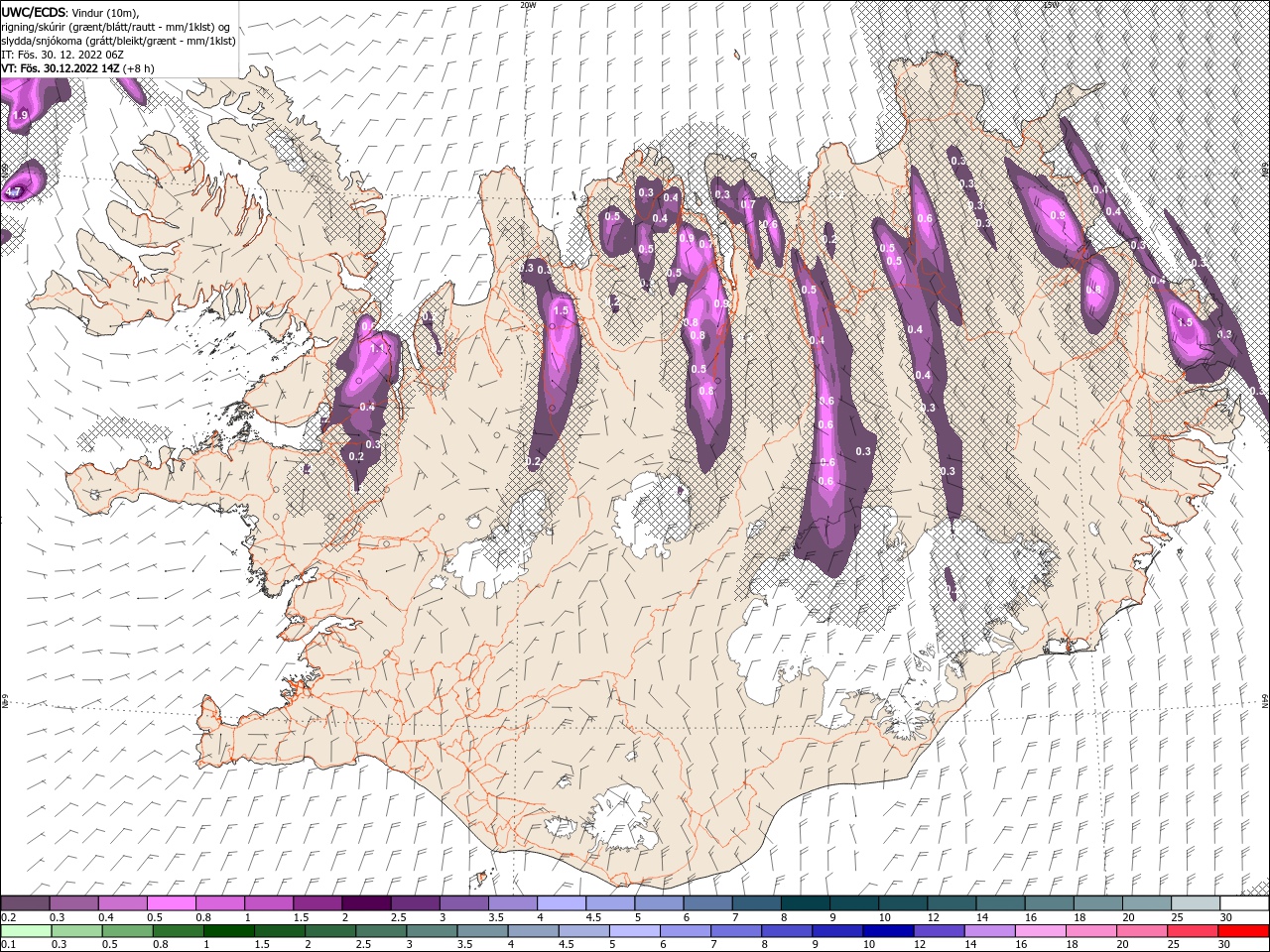Click the 'slydda/snjókoma' description line
This screenshot has width=1270, height=952.
118,41
